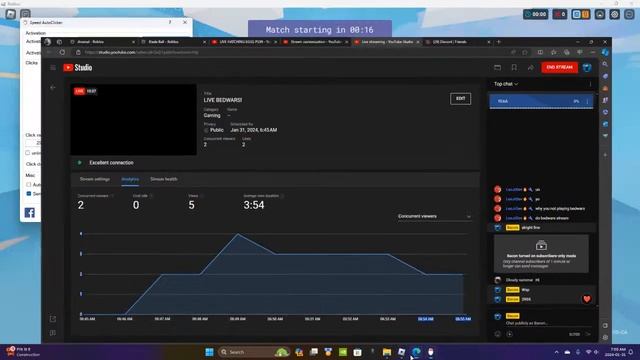640x360 pixels.
Task: Open the Top chat dropdown
Action: click(x=506, y=84)
